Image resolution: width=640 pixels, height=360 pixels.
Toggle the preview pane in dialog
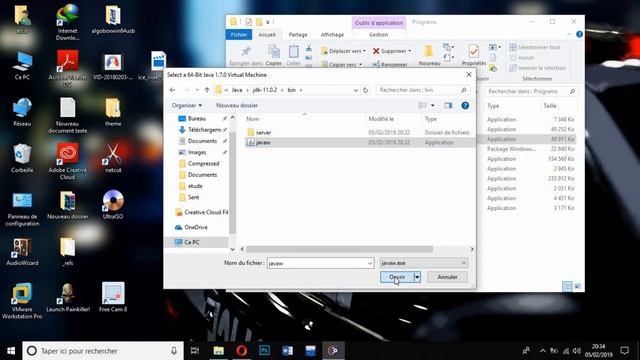tap(448, 105)
